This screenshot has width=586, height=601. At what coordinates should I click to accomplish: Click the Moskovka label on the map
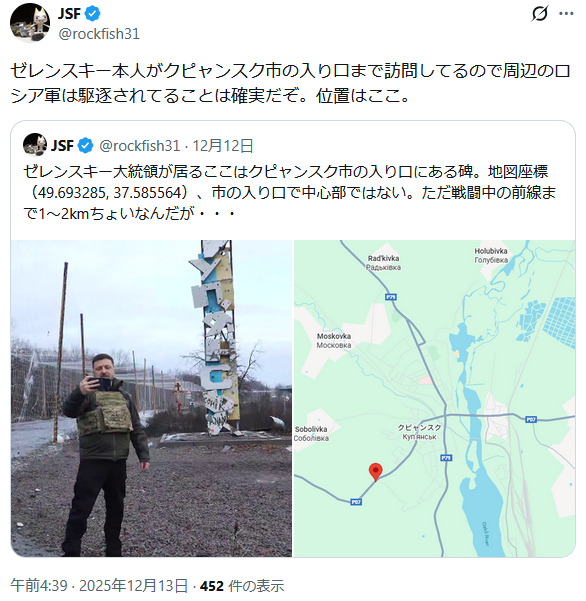pos(334,336)
